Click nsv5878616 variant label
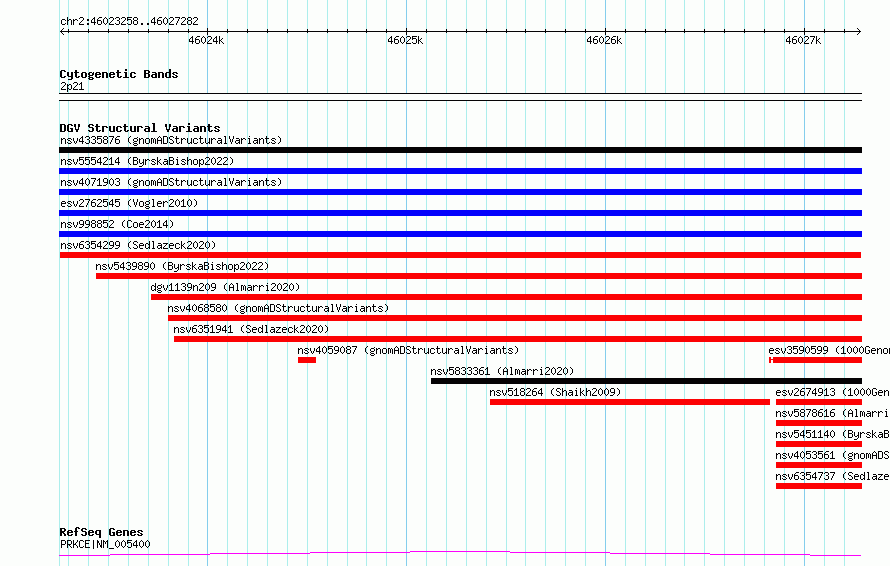Image resolution: width=890 pixels, height=566 pixels. coord(832,413)
